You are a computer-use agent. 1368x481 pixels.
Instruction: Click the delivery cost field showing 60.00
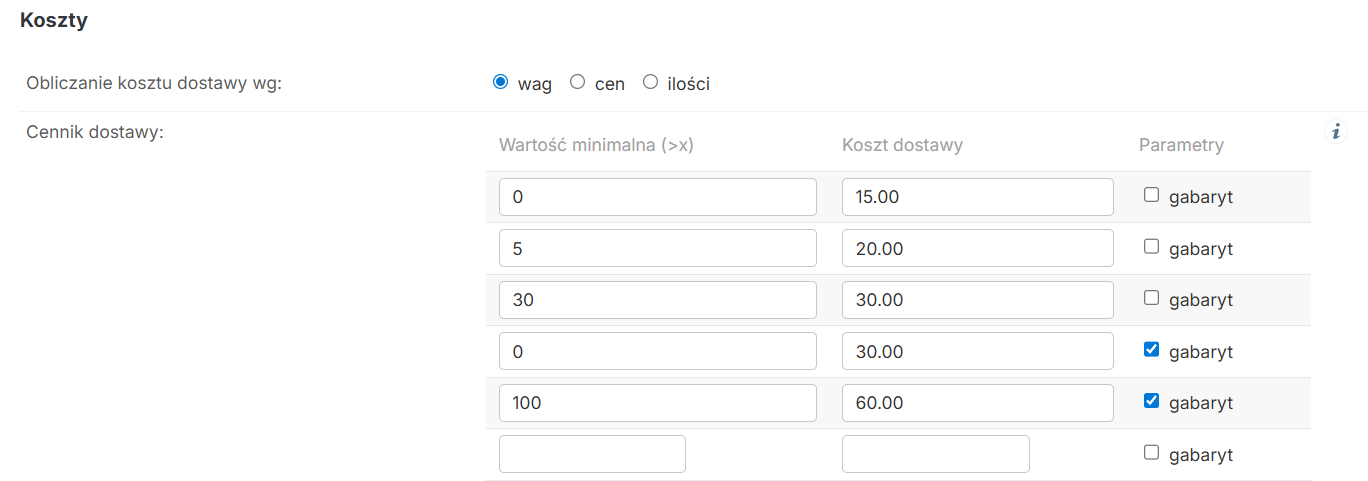pos(978,403)
